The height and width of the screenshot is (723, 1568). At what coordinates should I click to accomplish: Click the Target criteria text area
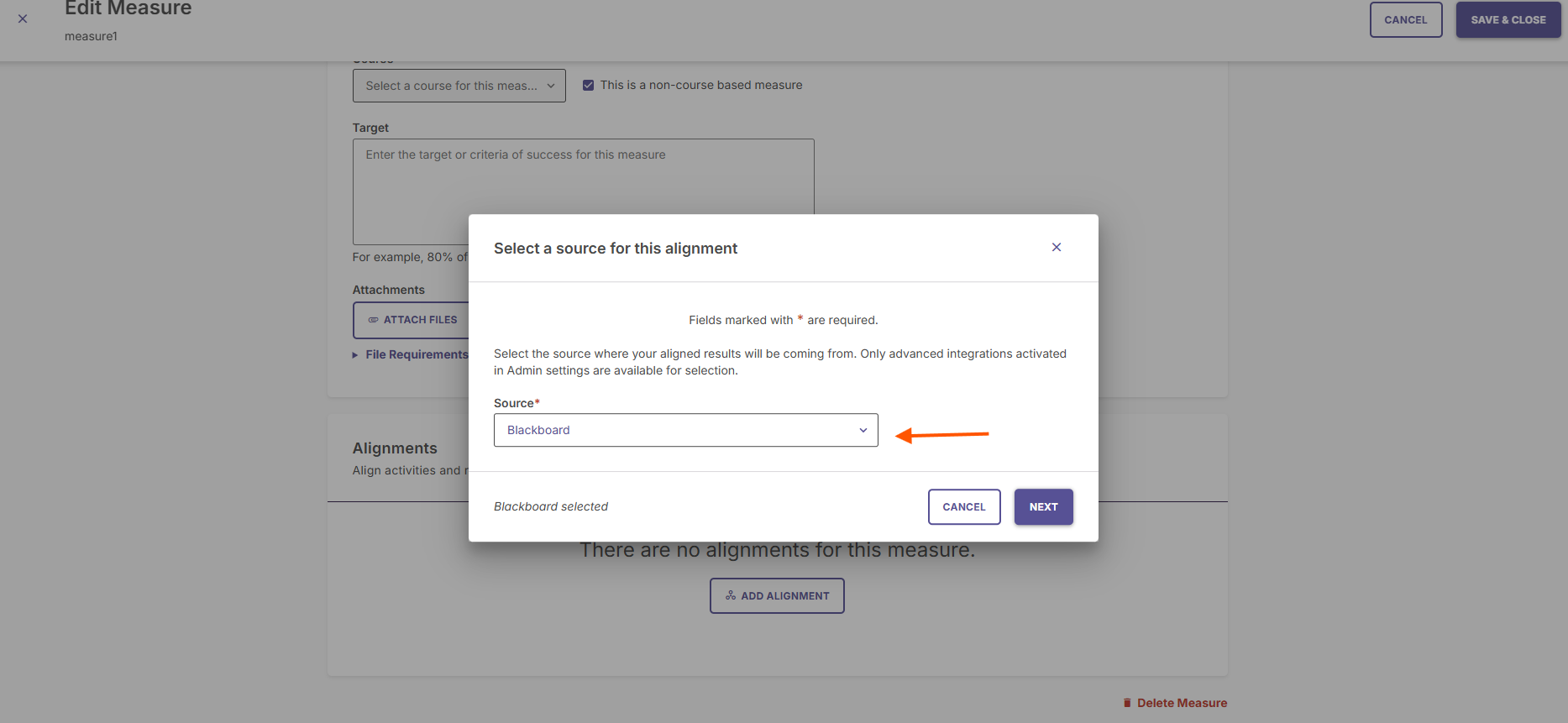point(583,191)
